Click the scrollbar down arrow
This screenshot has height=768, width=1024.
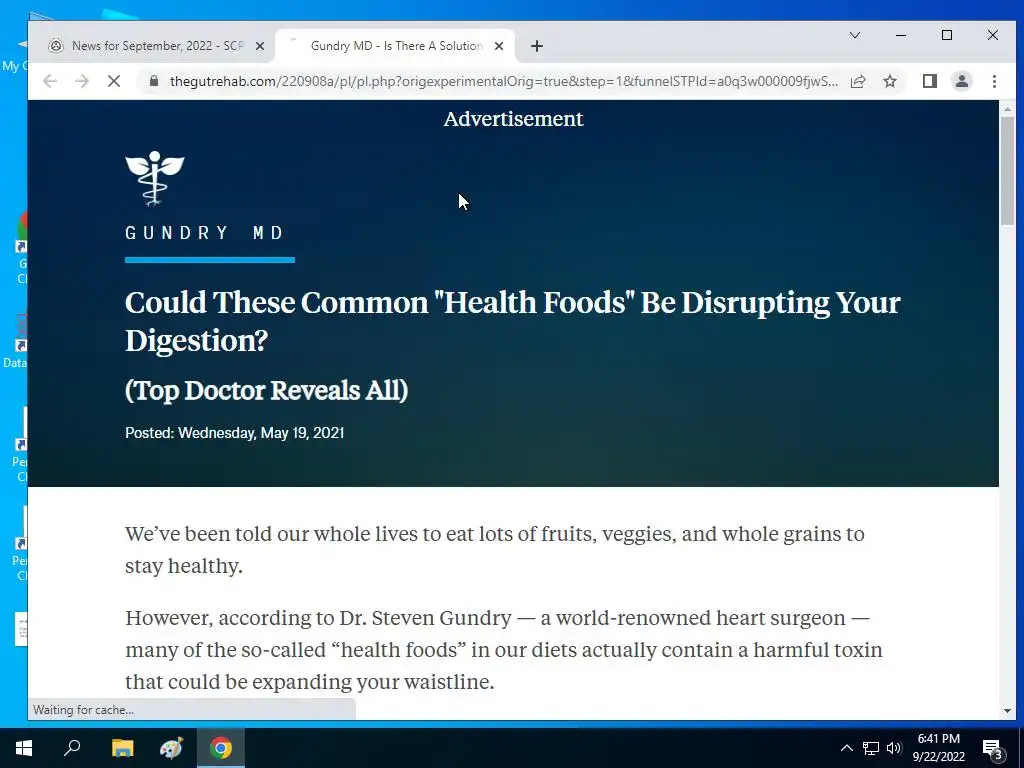pyautogui.click(x=1007, y=711)
